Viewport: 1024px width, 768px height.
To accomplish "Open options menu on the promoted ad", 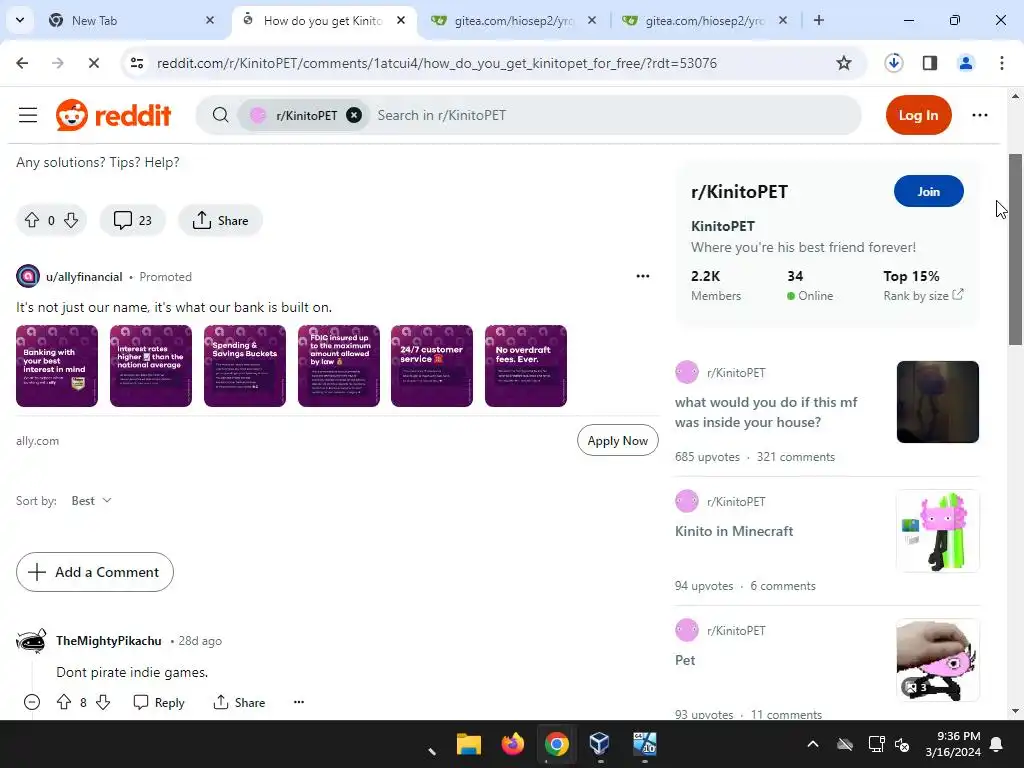I will point(643,276).
